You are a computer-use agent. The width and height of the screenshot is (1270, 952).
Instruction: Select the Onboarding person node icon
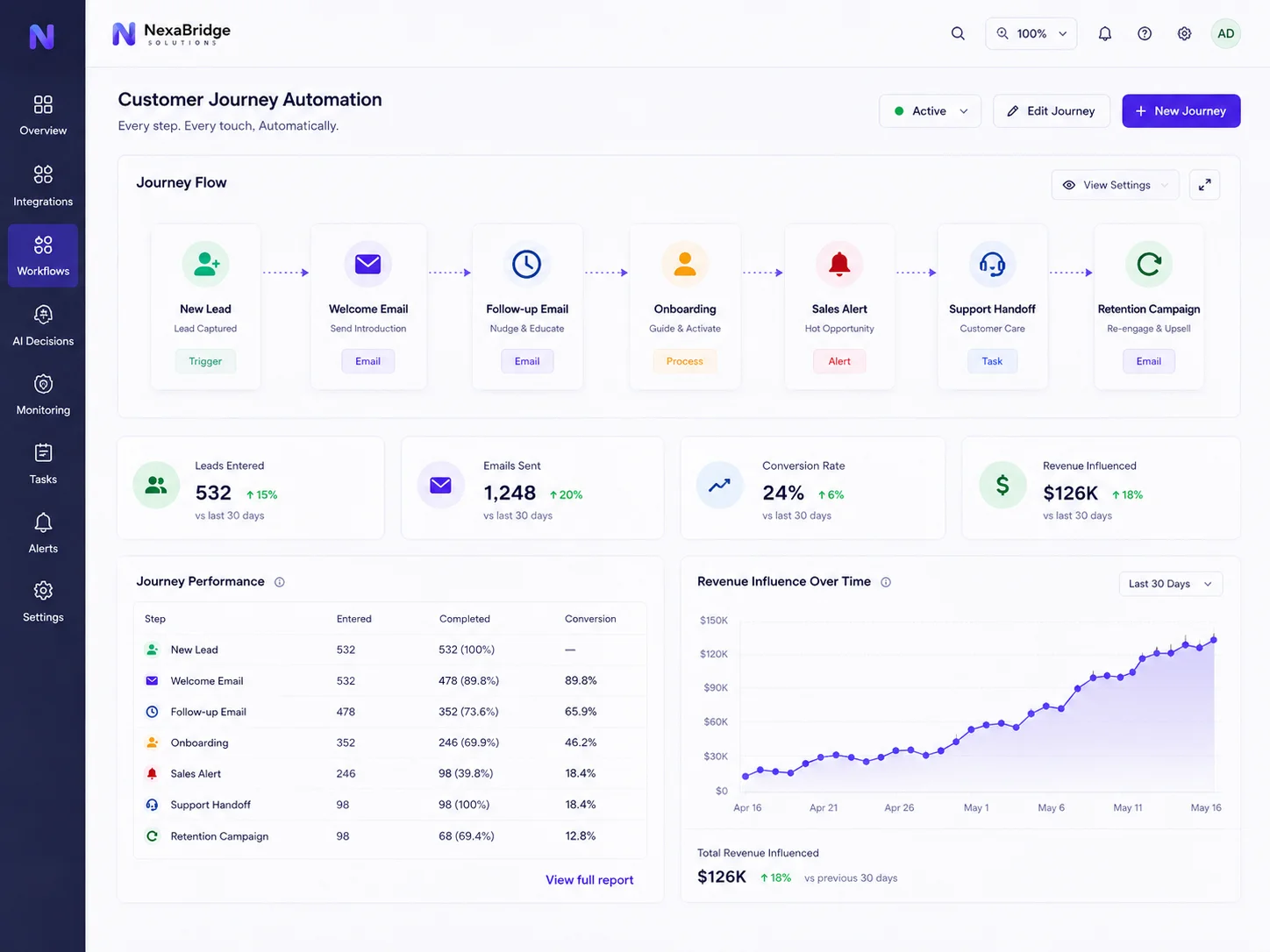pyautogui.click(x=685, y=264)
